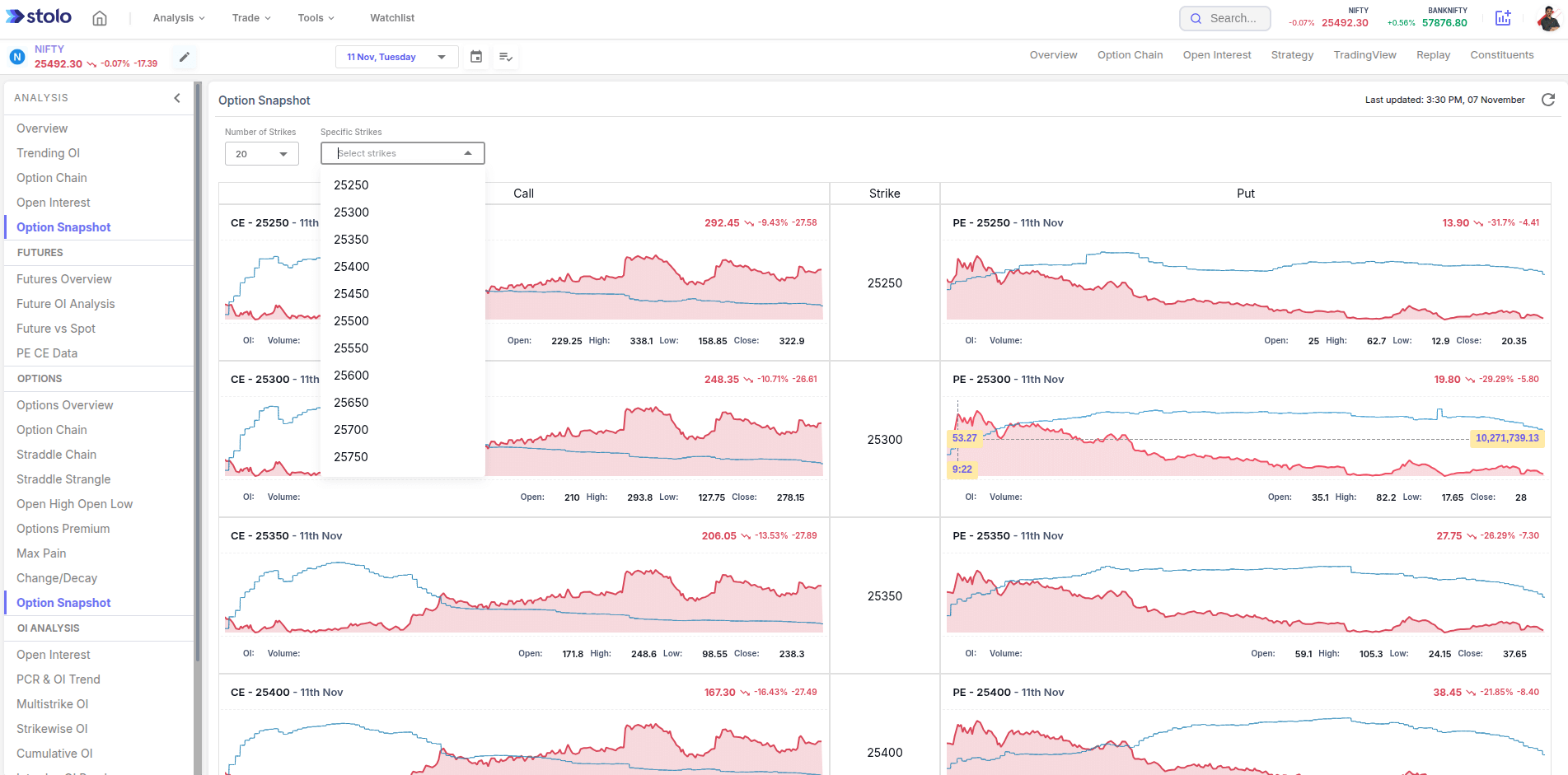Collapse the Analysis sidebar
Screen dimensions: 1568x775
click(177, 98)
